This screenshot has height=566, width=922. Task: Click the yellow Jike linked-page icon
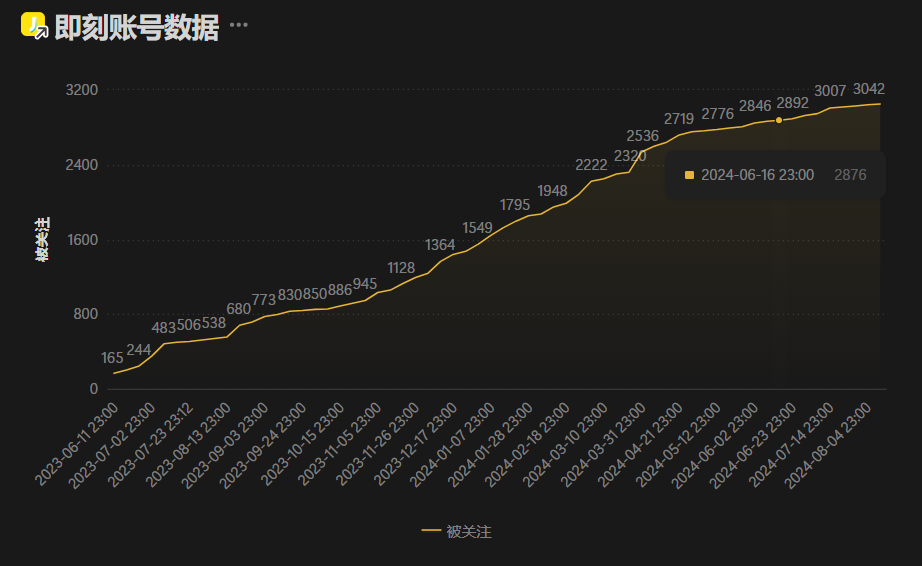pyautogui.click(x=34, y=27)
